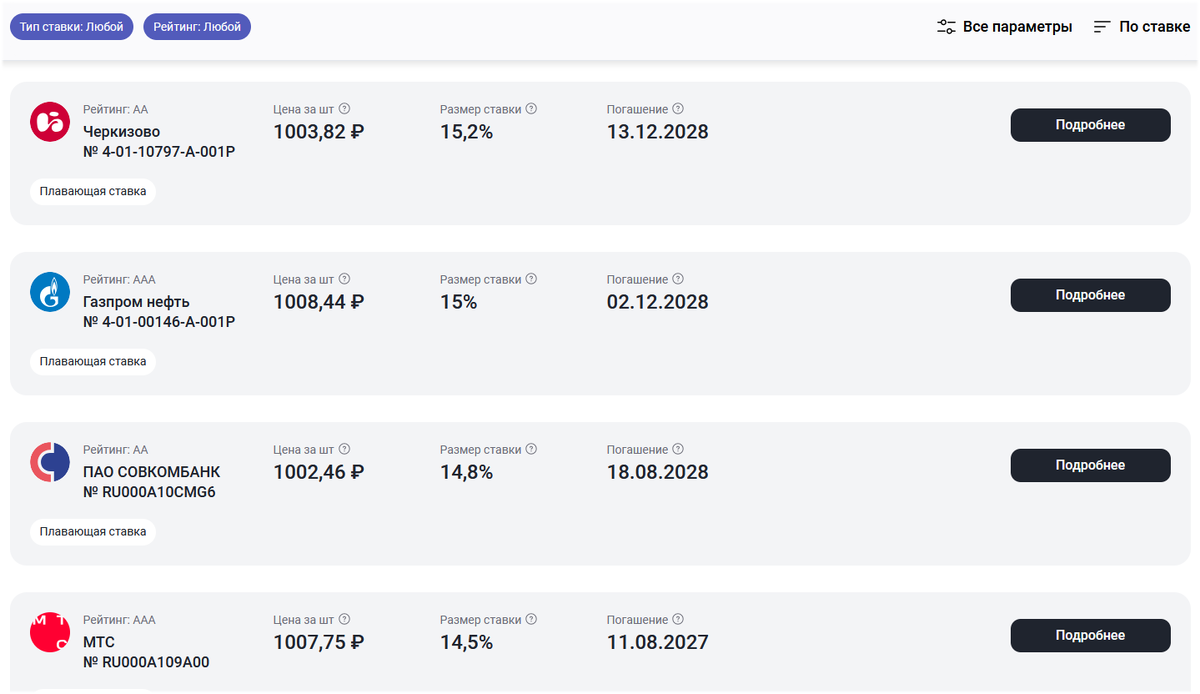Screen dimensions: 1200x694
Task: Select the price 1008,44 ₽
Action: [318, 301]
